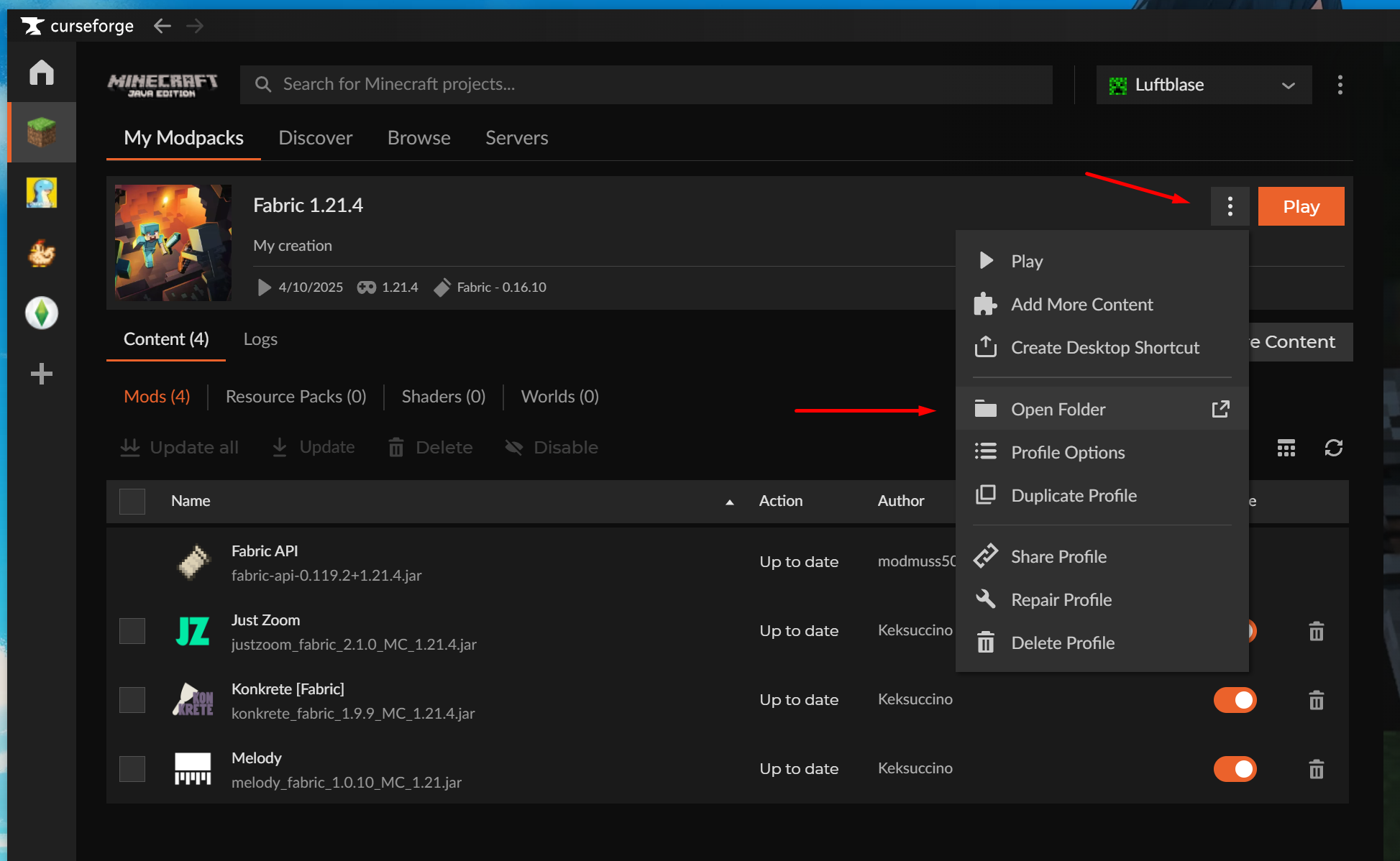The width and height of the screenshot is (1400, 861).
Task: Click the Home icon in the sidebar
Action: pos(42,72)
